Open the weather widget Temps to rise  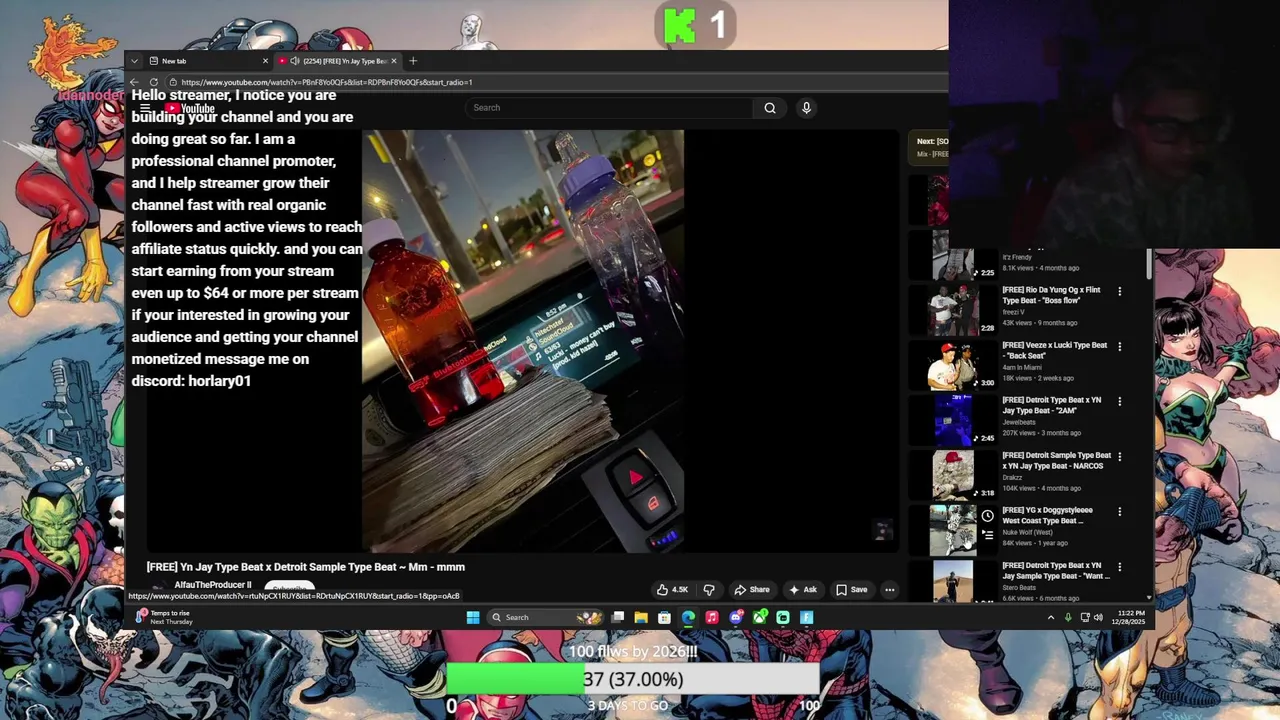point(165,617)
